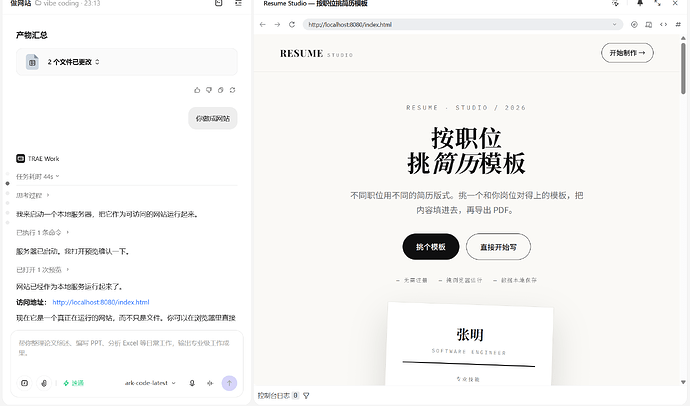The height and width of the screenshot is (406, 690).
Task: Expand the executed 1 command section
Action: pyautogui.click(x=43, y=232)
